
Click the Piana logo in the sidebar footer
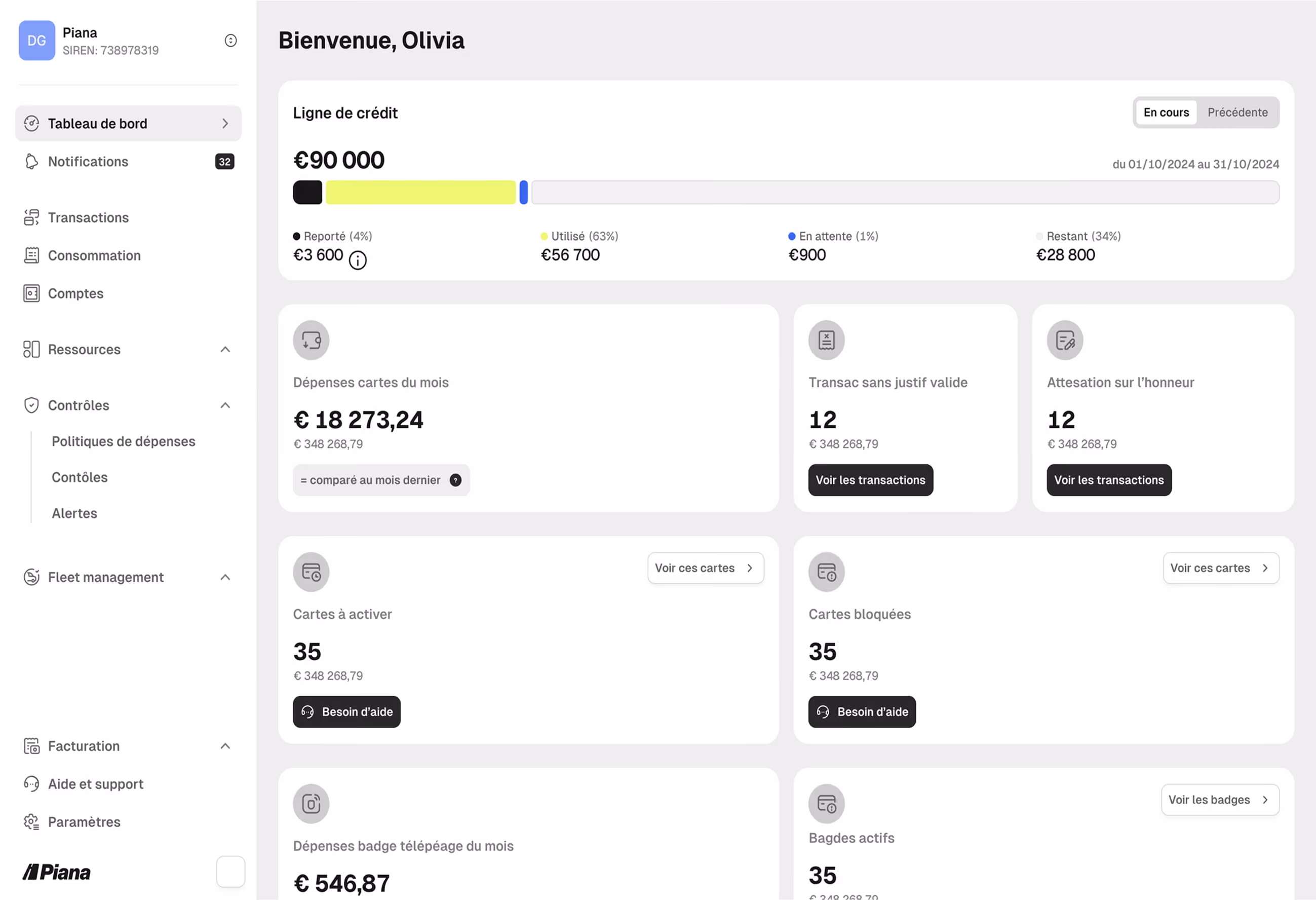(57, 872)
